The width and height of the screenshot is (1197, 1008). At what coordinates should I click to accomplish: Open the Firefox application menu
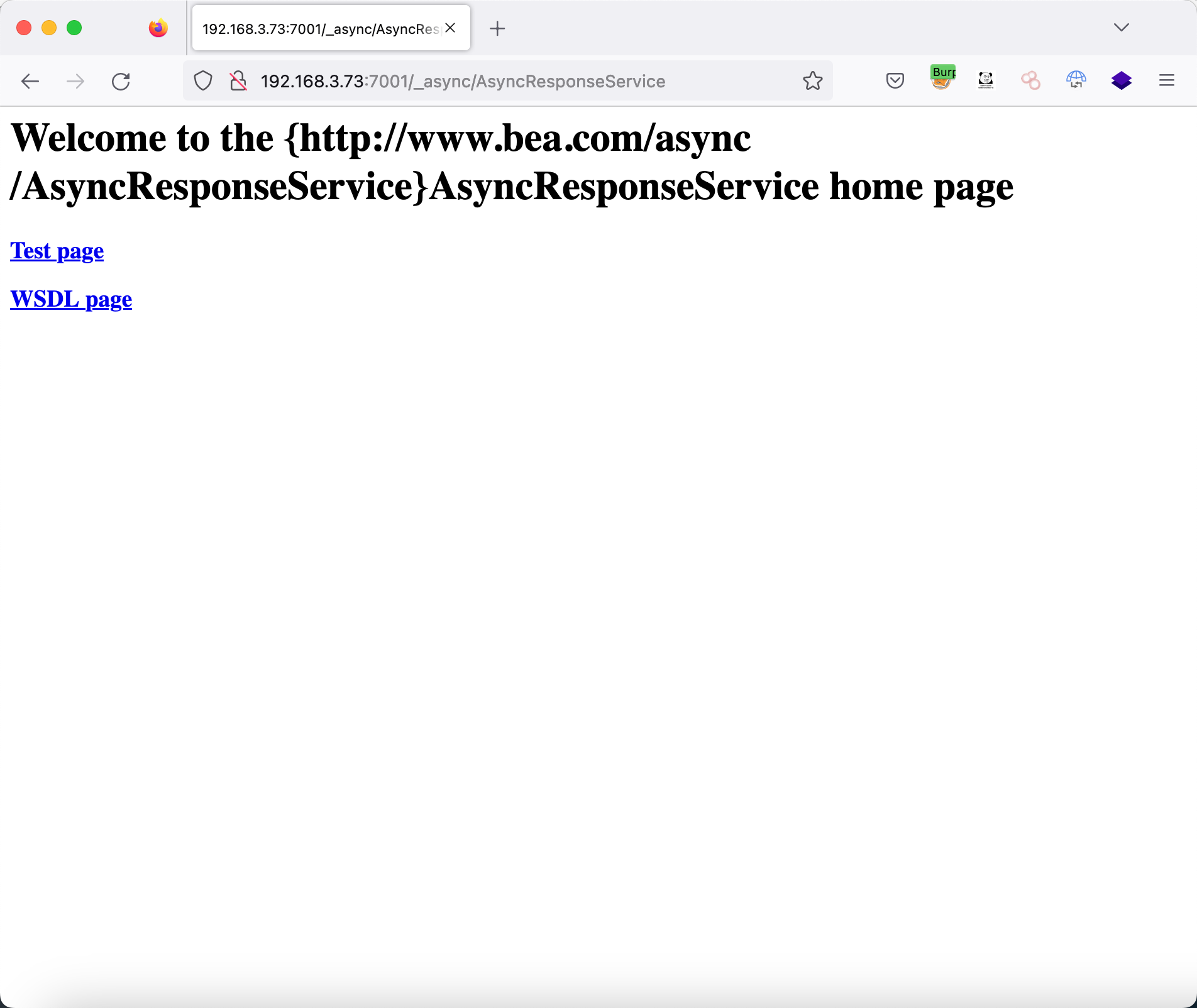click(1166, 80)
